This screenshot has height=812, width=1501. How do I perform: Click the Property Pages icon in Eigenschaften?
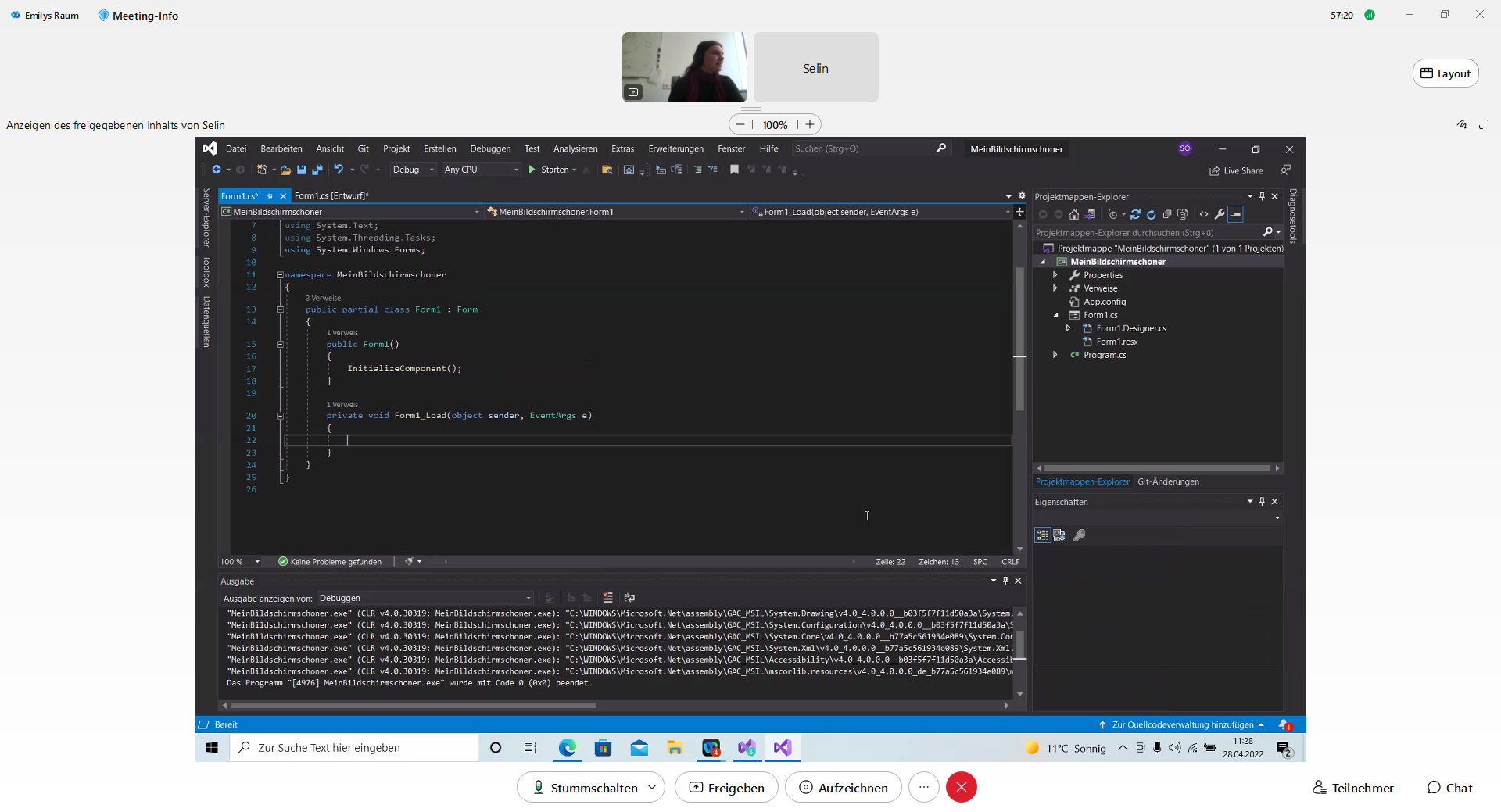[1080, 535]
